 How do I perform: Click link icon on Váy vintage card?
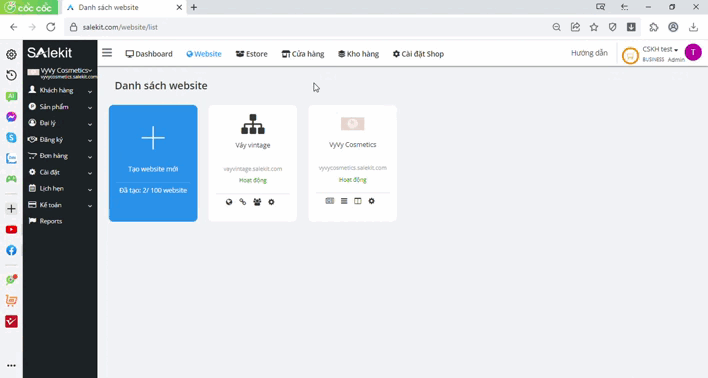click(243, 202)
